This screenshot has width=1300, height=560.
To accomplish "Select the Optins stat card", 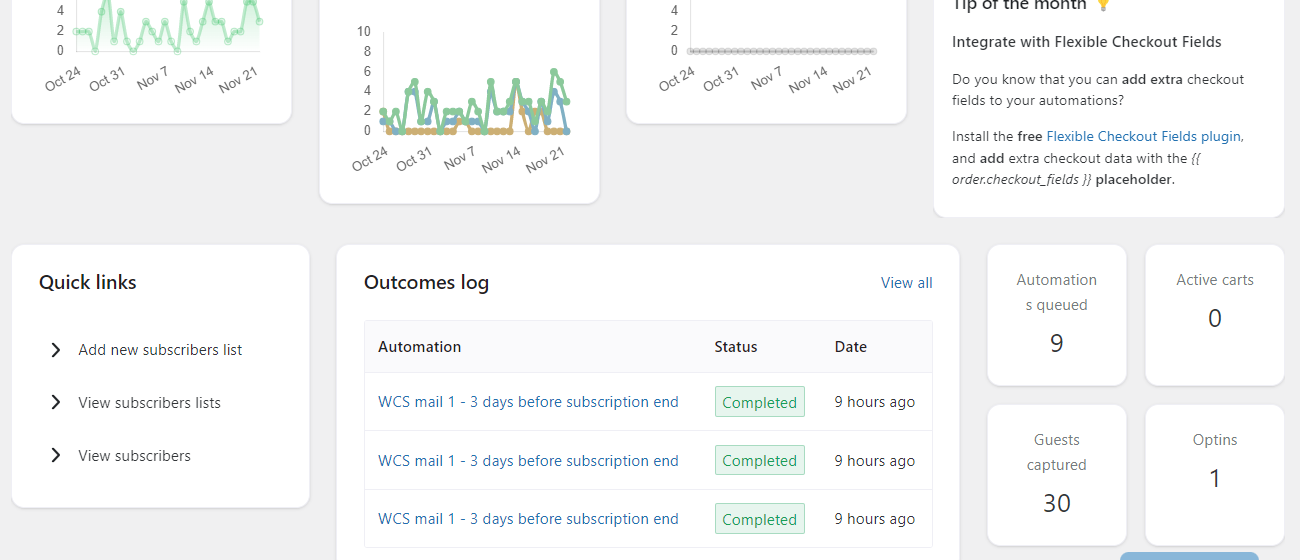I will pyautogui.click(x=1215, y=475).
